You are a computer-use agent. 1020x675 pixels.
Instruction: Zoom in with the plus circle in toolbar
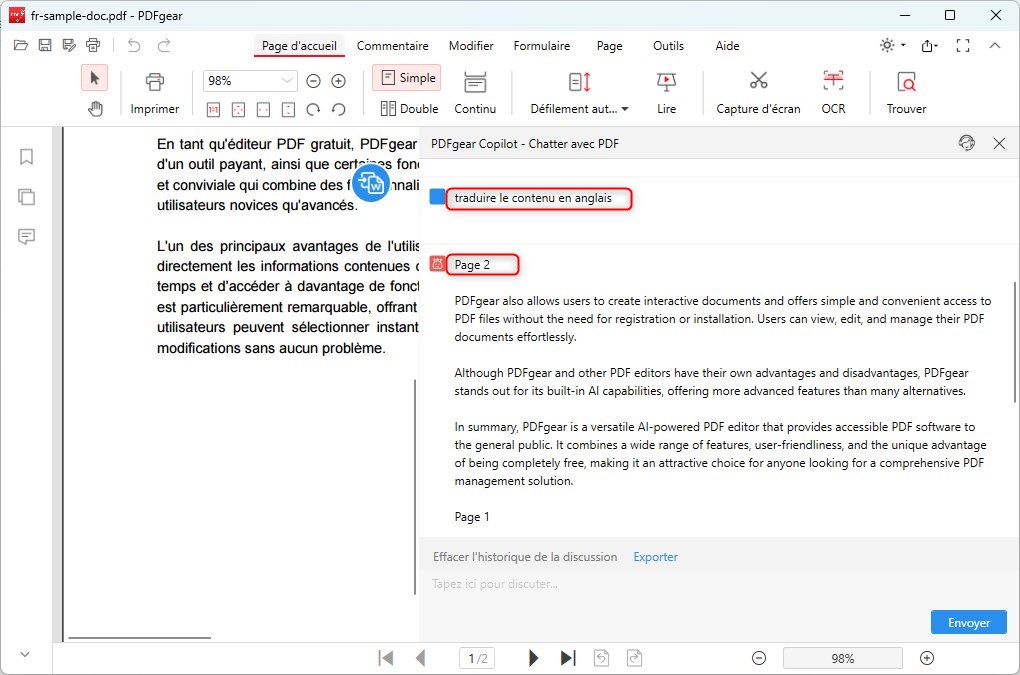[338, 81]
